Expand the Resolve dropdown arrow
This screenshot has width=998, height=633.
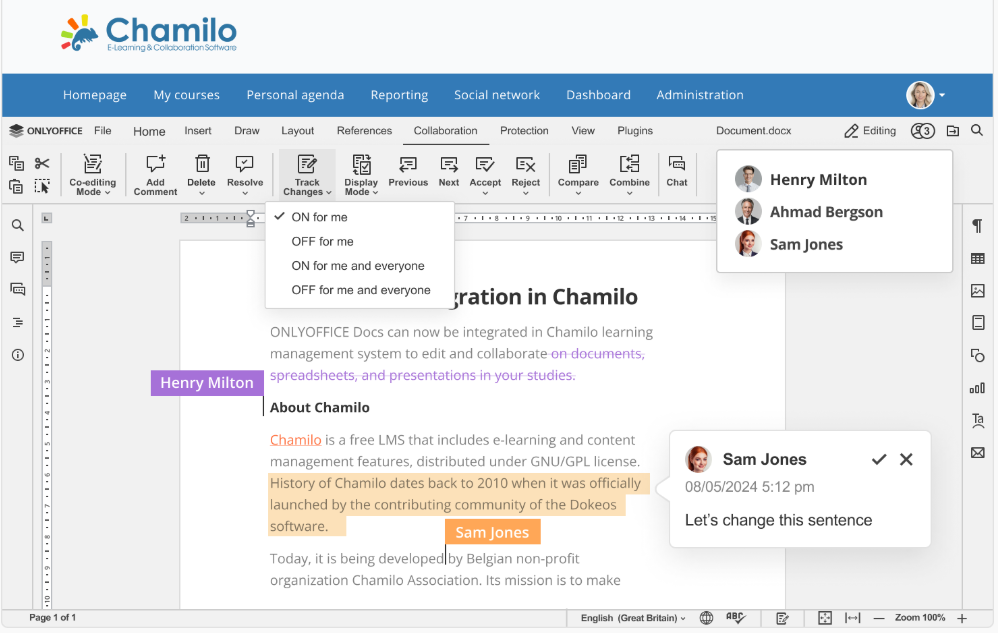pos(244,193)
